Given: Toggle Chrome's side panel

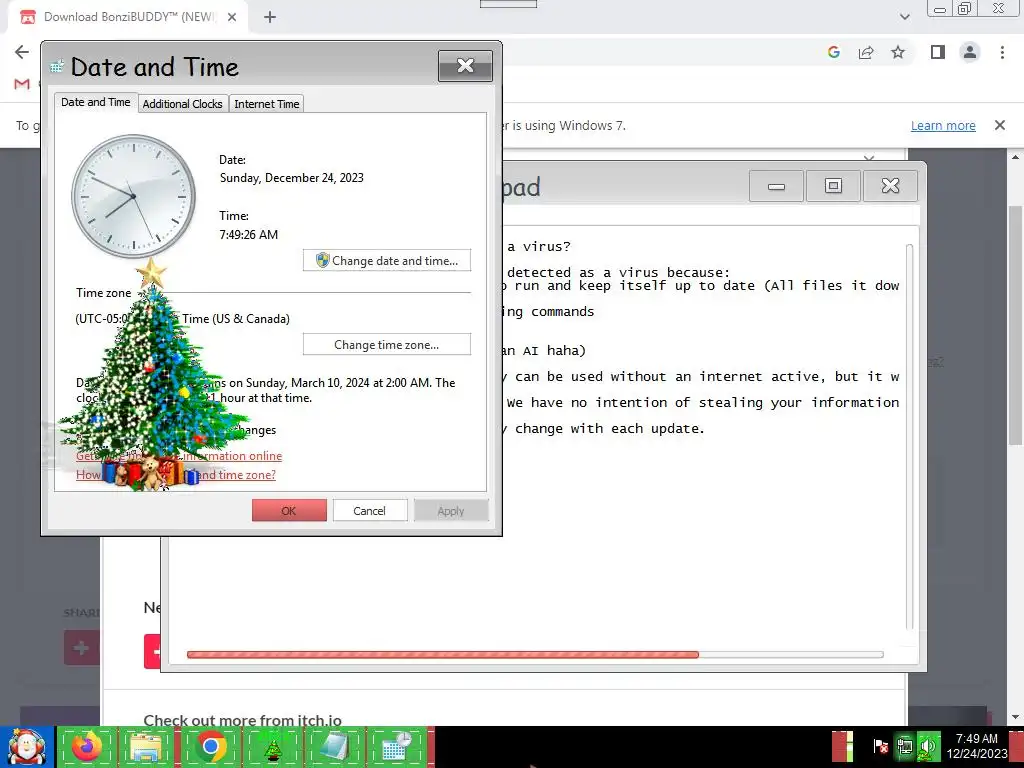Looking at the screenshot, I should pos(938,52).
